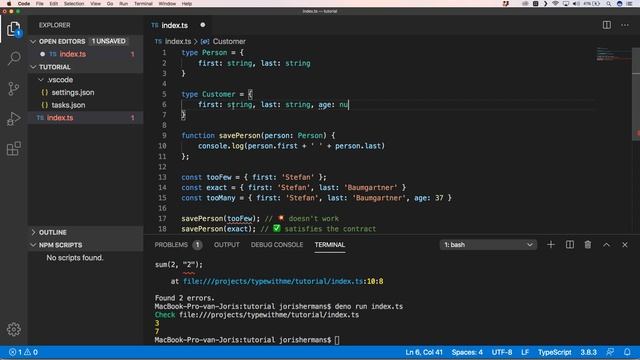Open the Manage gear menu
The width and height of the screenshot is (640, 360).
pos(13,329)
